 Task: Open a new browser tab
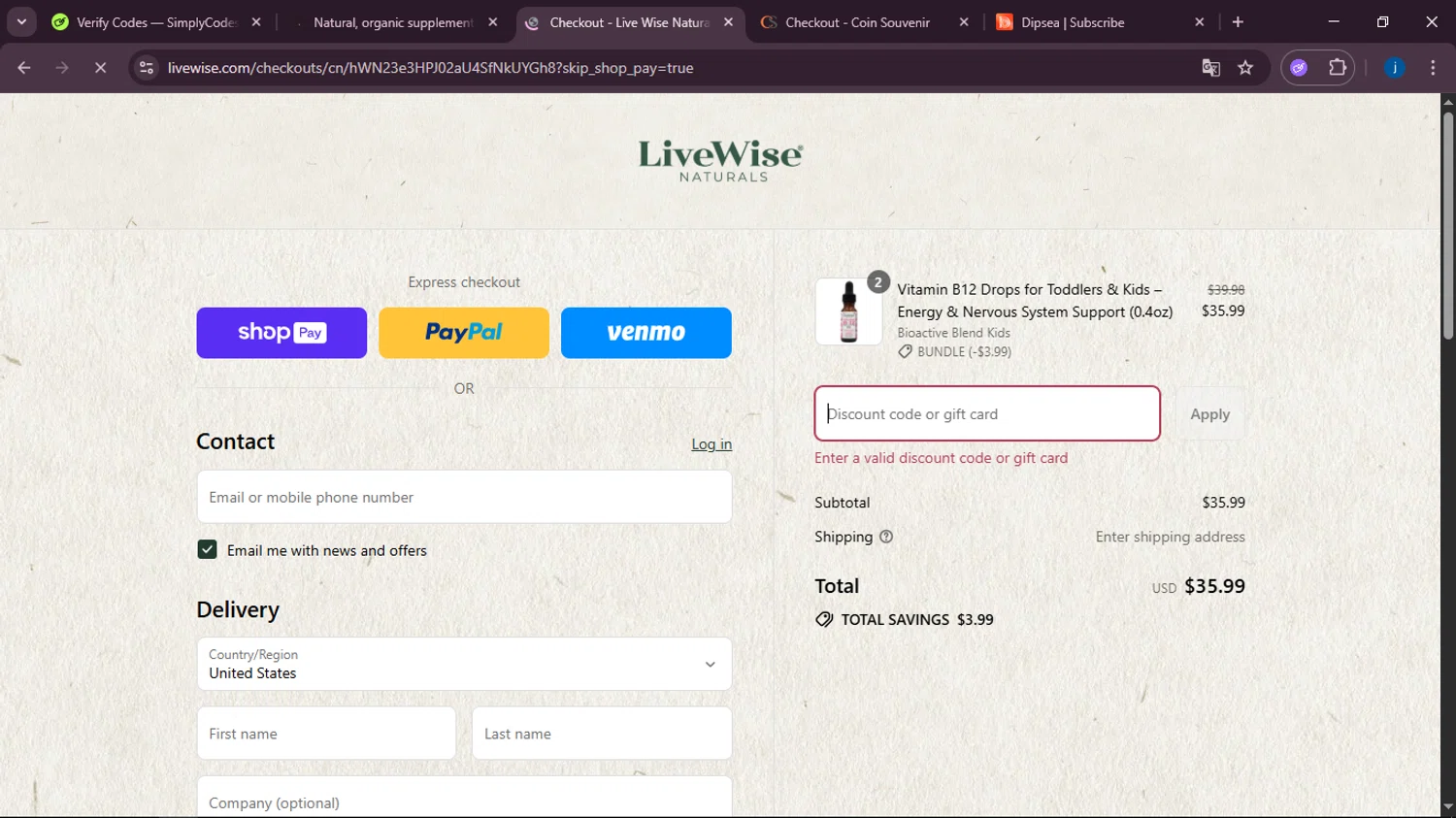pyautogui.click(x=1238, y=22)
